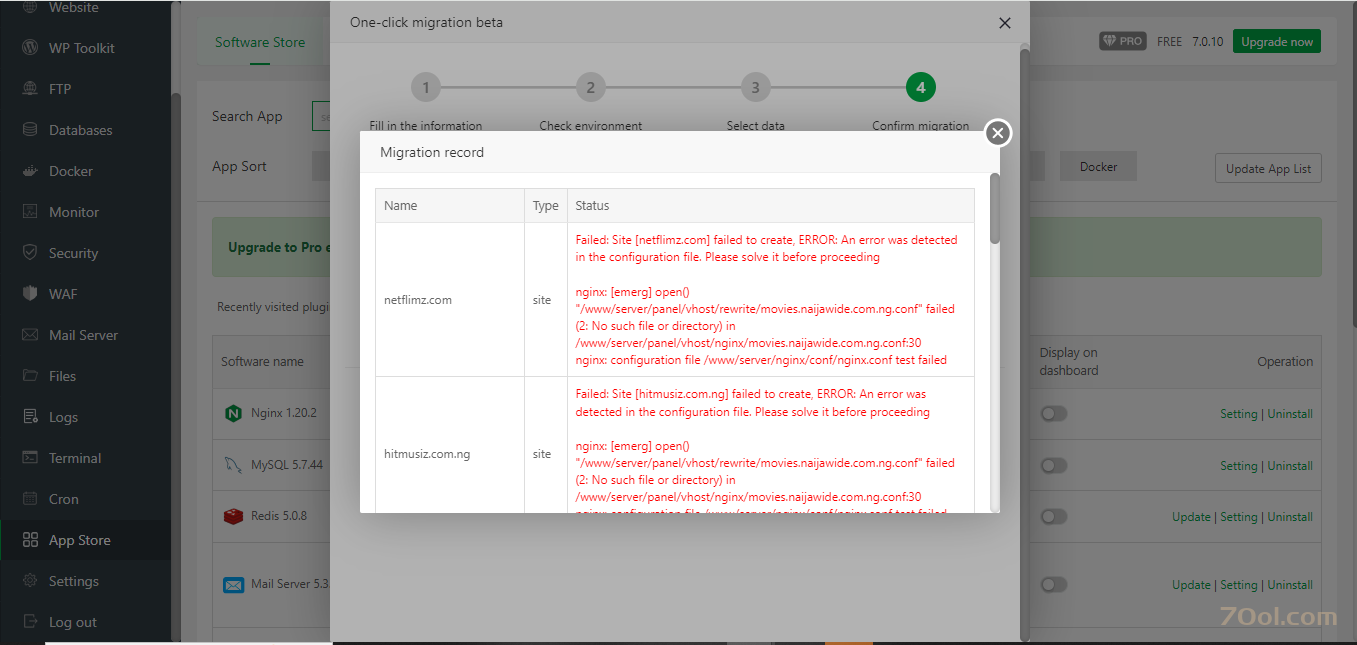Click the Security shield icon

pos(30,253)
